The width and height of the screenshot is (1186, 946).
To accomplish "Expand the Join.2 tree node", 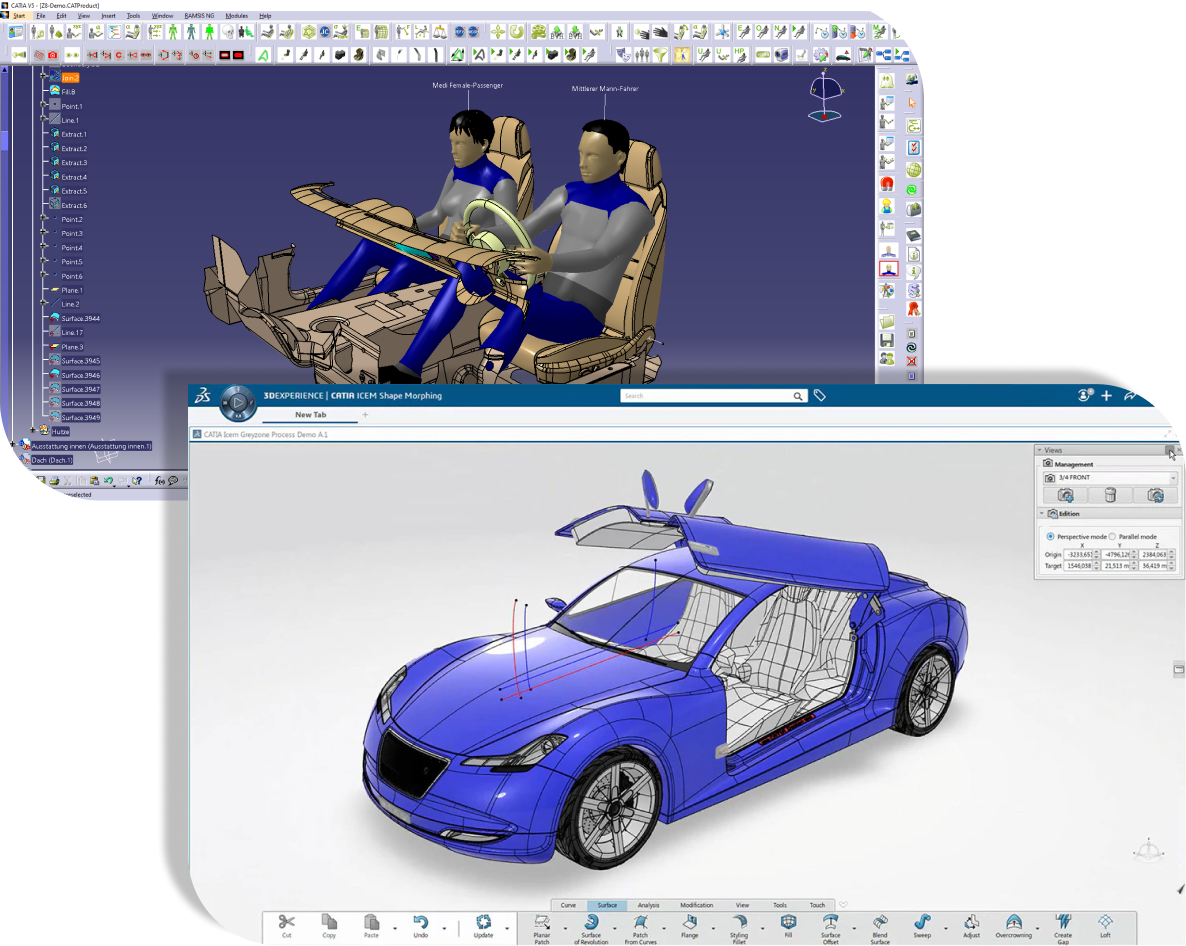I will pos(44,76).
